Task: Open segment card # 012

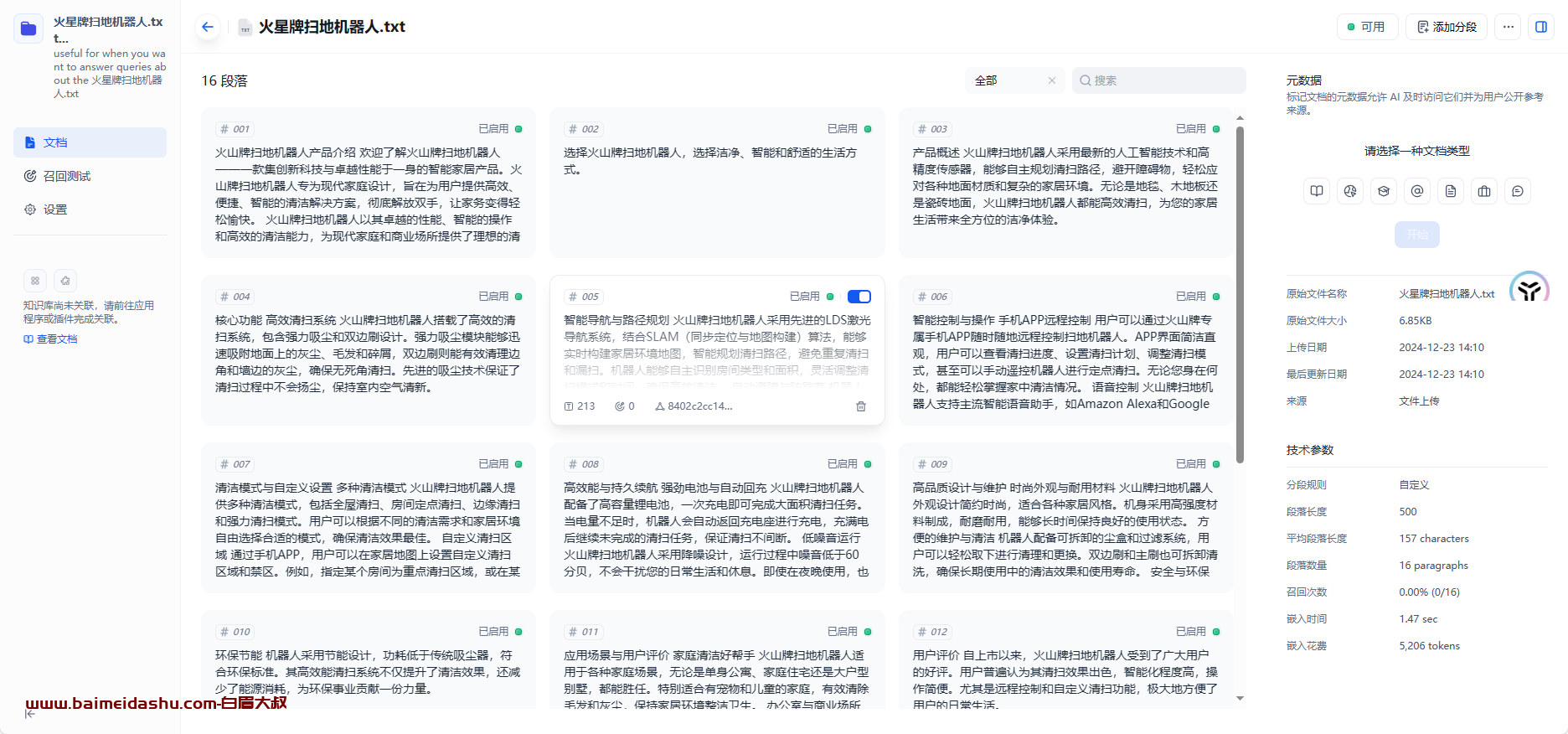Action: [1065, 660]
